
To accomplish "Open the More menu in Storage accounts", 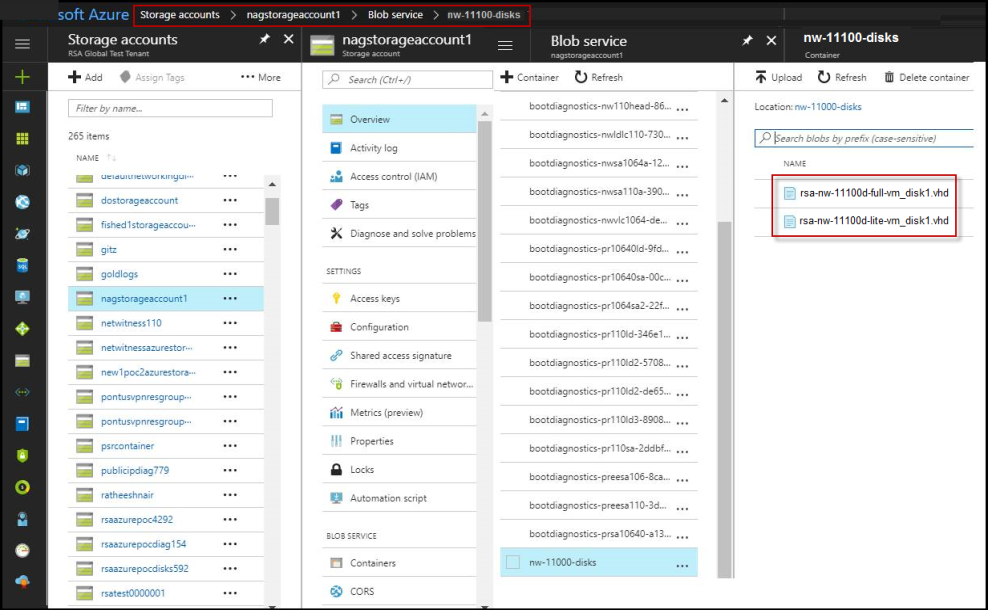I will click(x=261, y=77).
